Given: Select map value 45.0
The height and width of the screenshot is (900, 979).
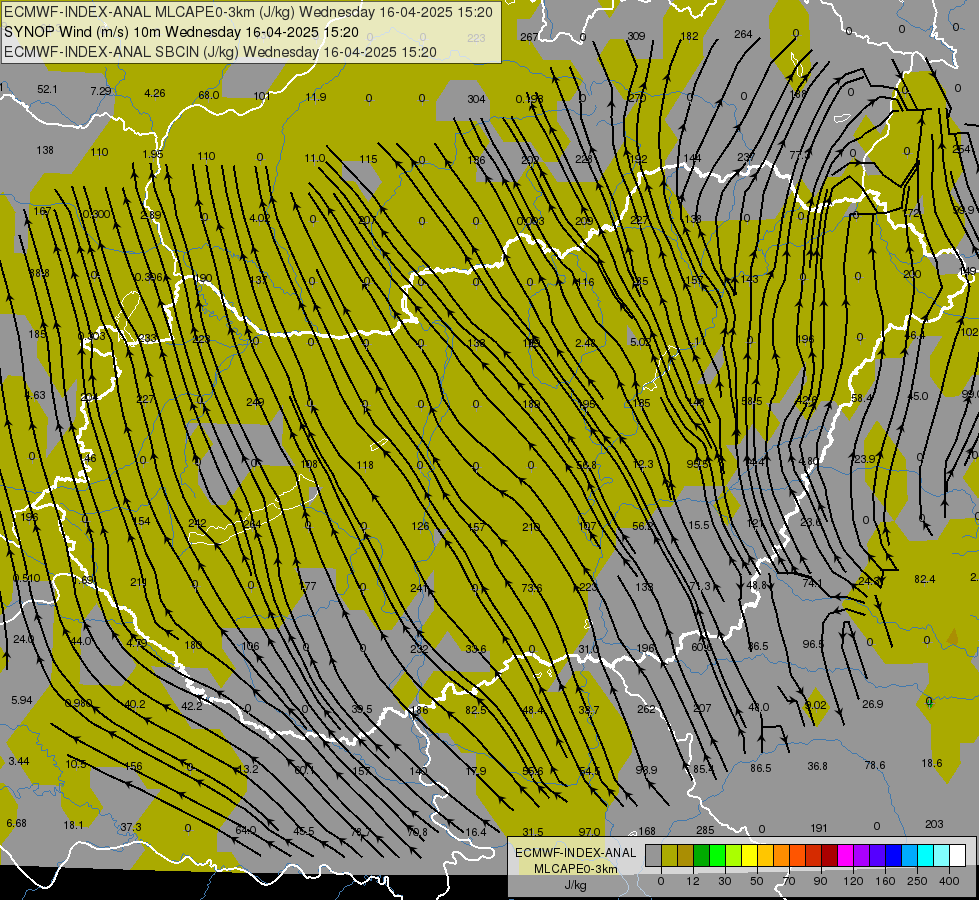Looking at the screenshot, I should [918, 396].
